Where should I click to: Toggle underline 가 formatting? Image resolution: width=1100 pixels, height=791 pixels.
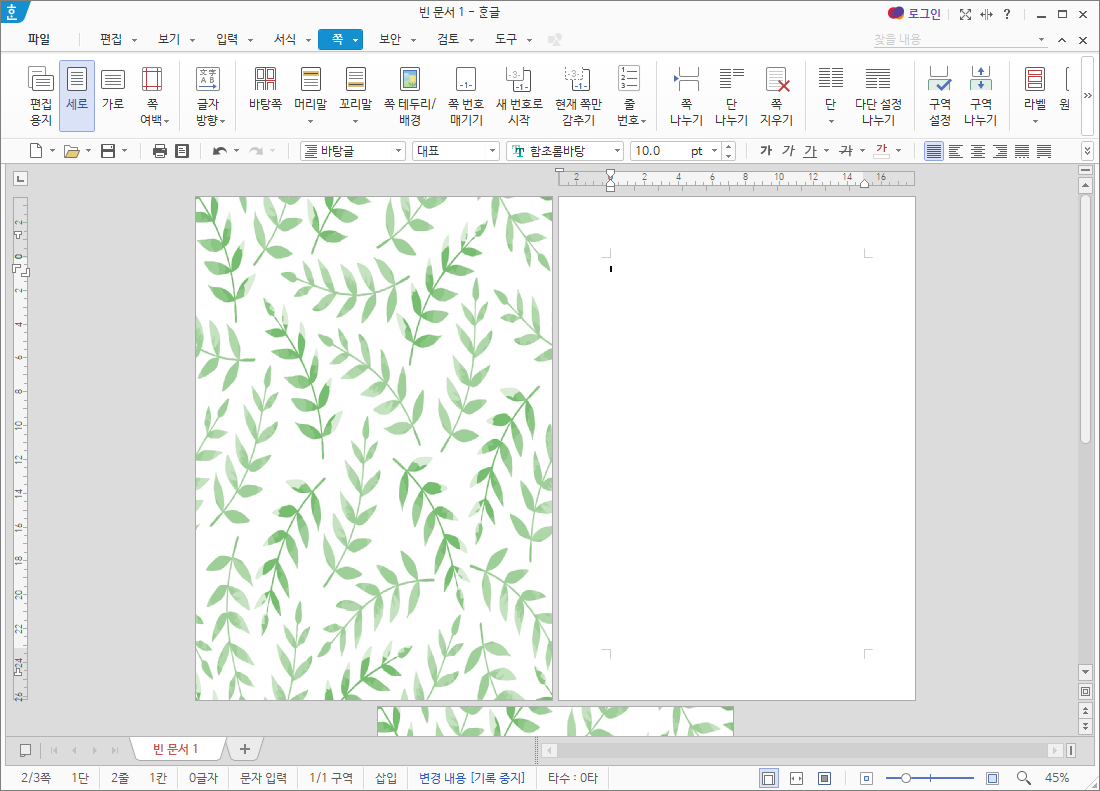click(x=810, y=151)
